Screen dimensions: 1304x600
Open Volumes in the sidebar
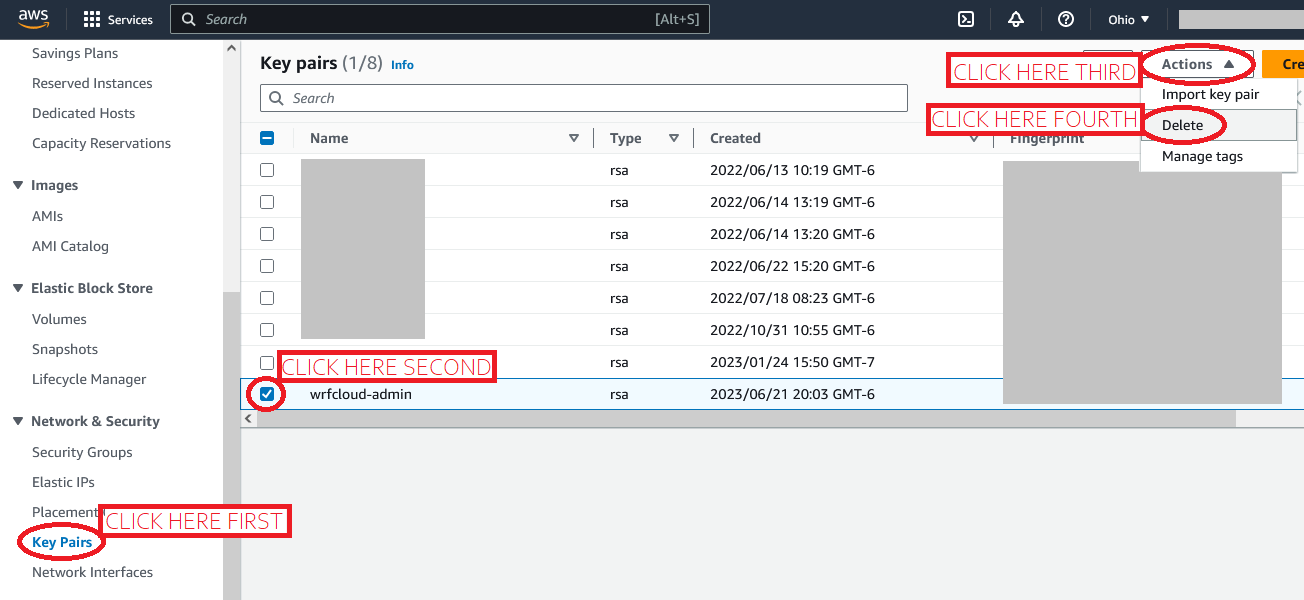(x=59, y=319)
